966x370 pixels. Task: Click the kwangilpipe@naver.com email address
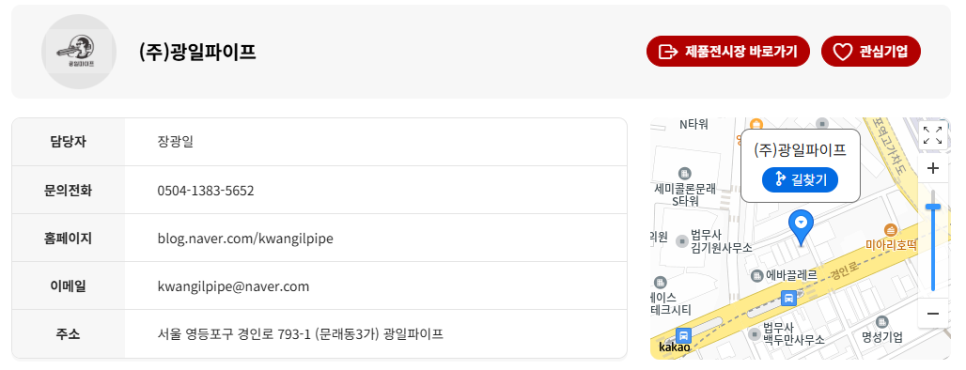click(233, 286)
